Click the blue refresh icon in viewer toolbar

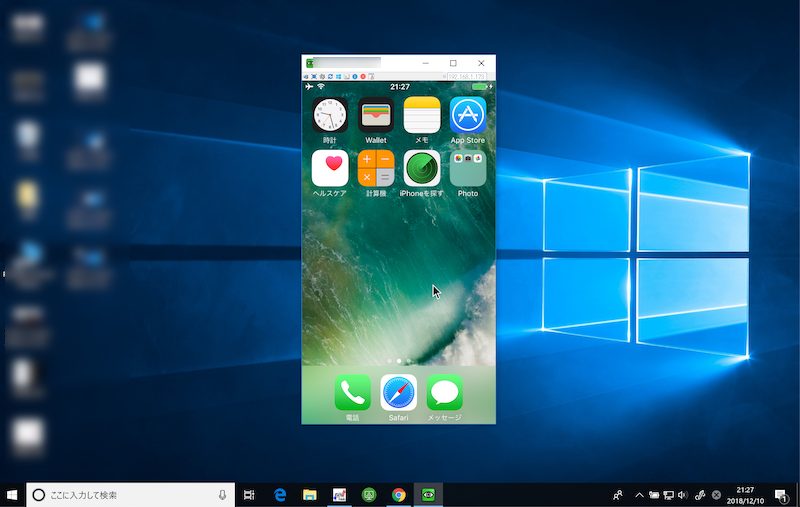click(330, 77)
